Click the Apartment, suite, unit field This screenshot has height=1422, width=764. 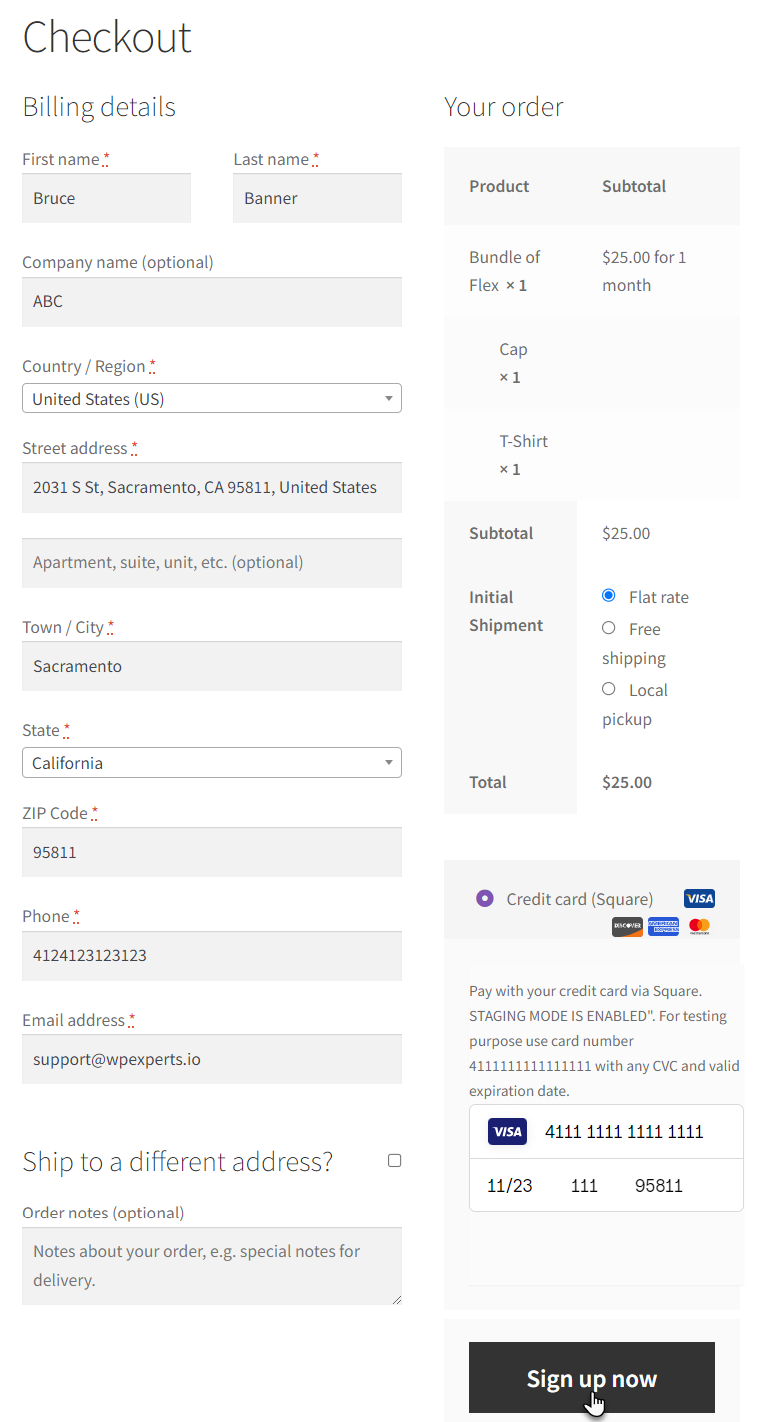coord(212,562)
